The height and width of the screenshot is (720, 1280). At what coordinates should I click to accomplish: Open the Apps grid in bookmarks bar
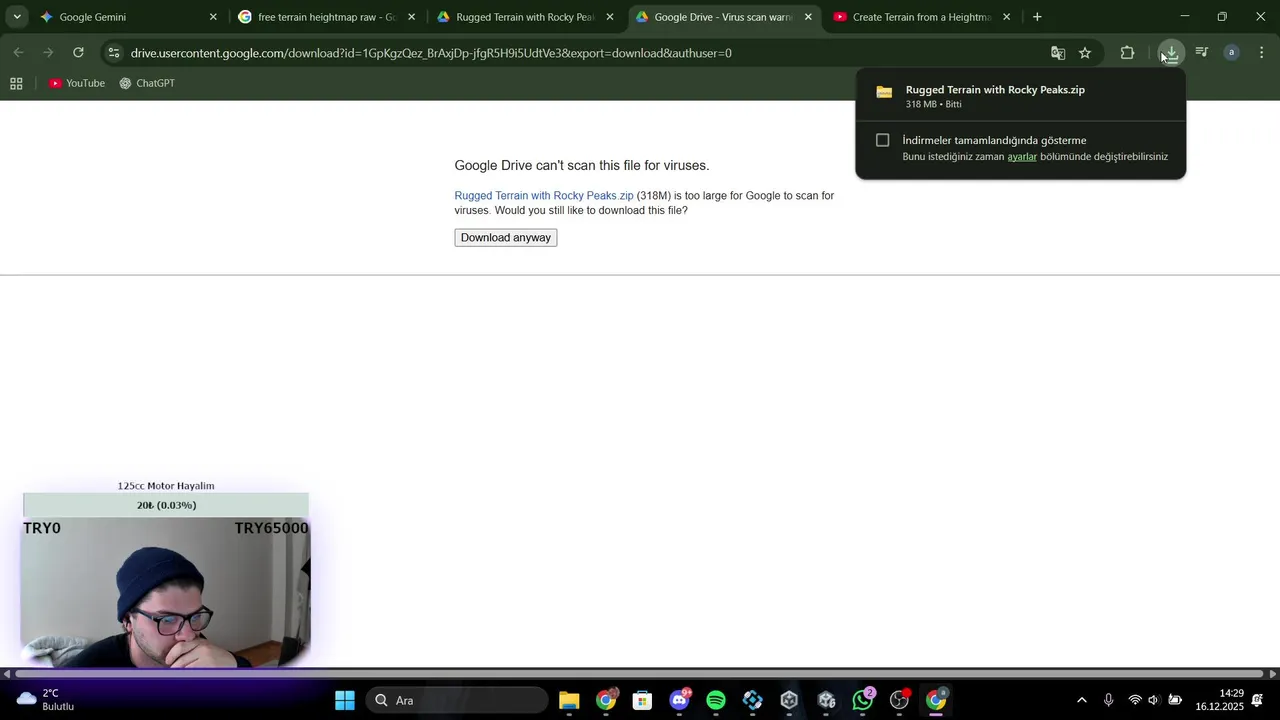[16, 83]
